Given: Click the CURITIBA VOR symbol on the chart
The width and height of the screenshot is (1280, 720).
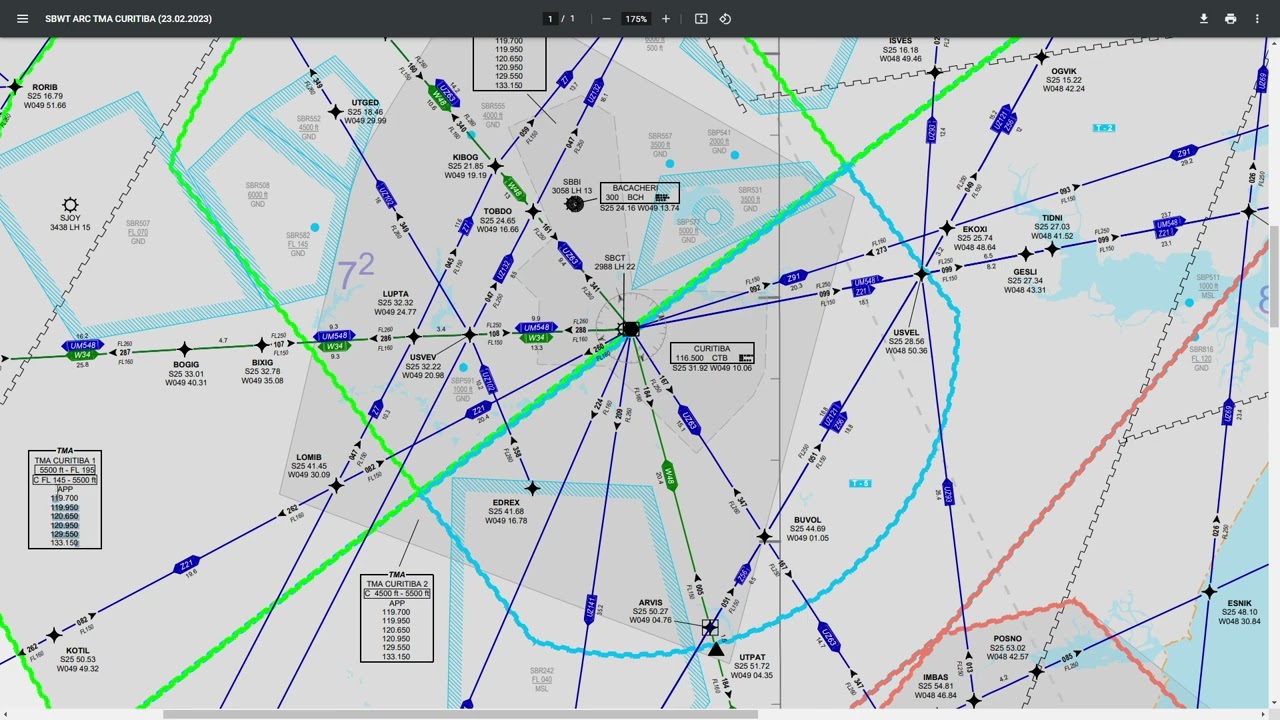Looking at the screenshot, I should (630, 329).
